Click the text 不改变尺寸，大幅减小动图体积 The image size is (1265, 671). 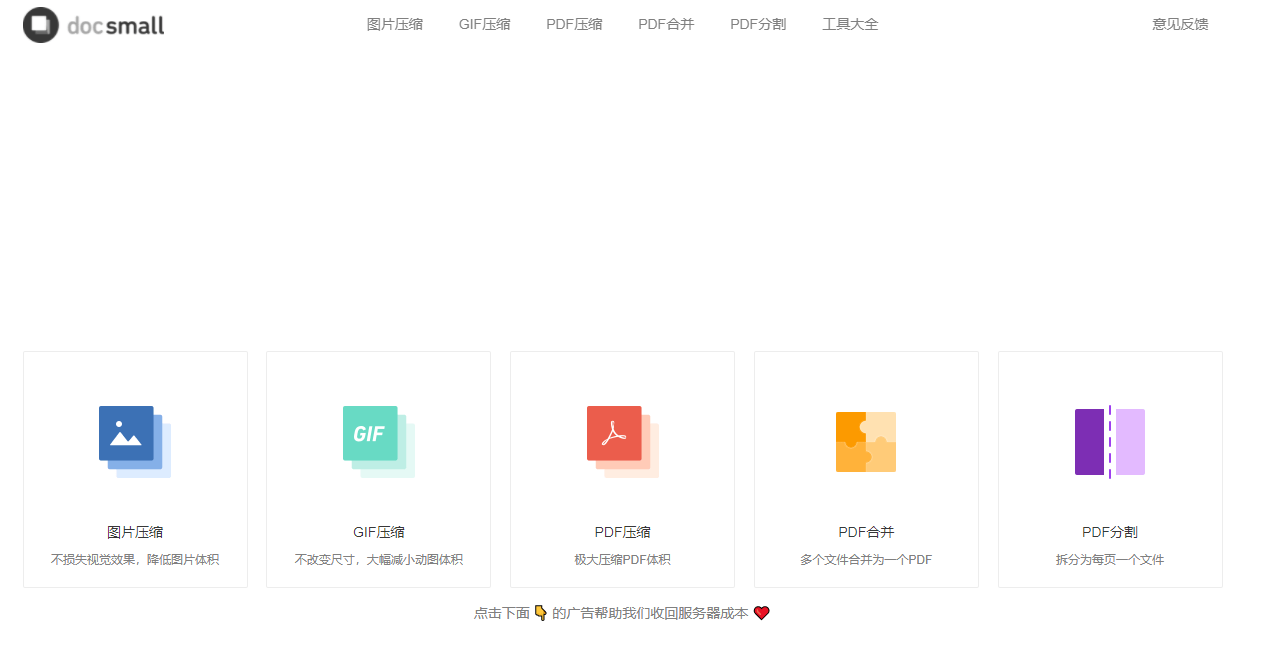(x=379, y=560)
